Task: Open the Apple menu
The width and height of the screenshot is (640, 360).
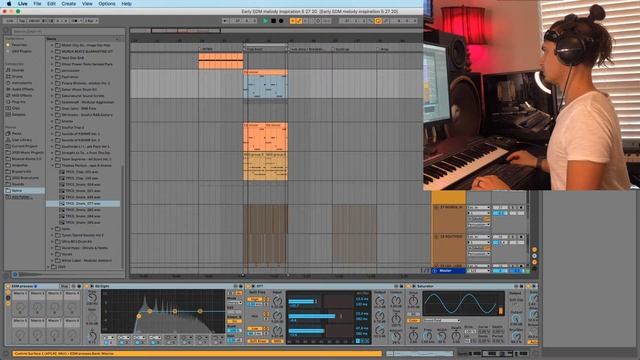Action: (x=9, y=4)
